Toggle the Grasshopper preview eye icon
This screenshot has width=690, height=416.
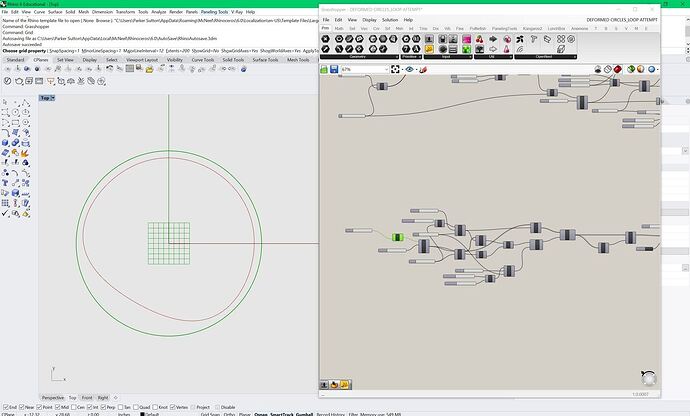(410, 69)
